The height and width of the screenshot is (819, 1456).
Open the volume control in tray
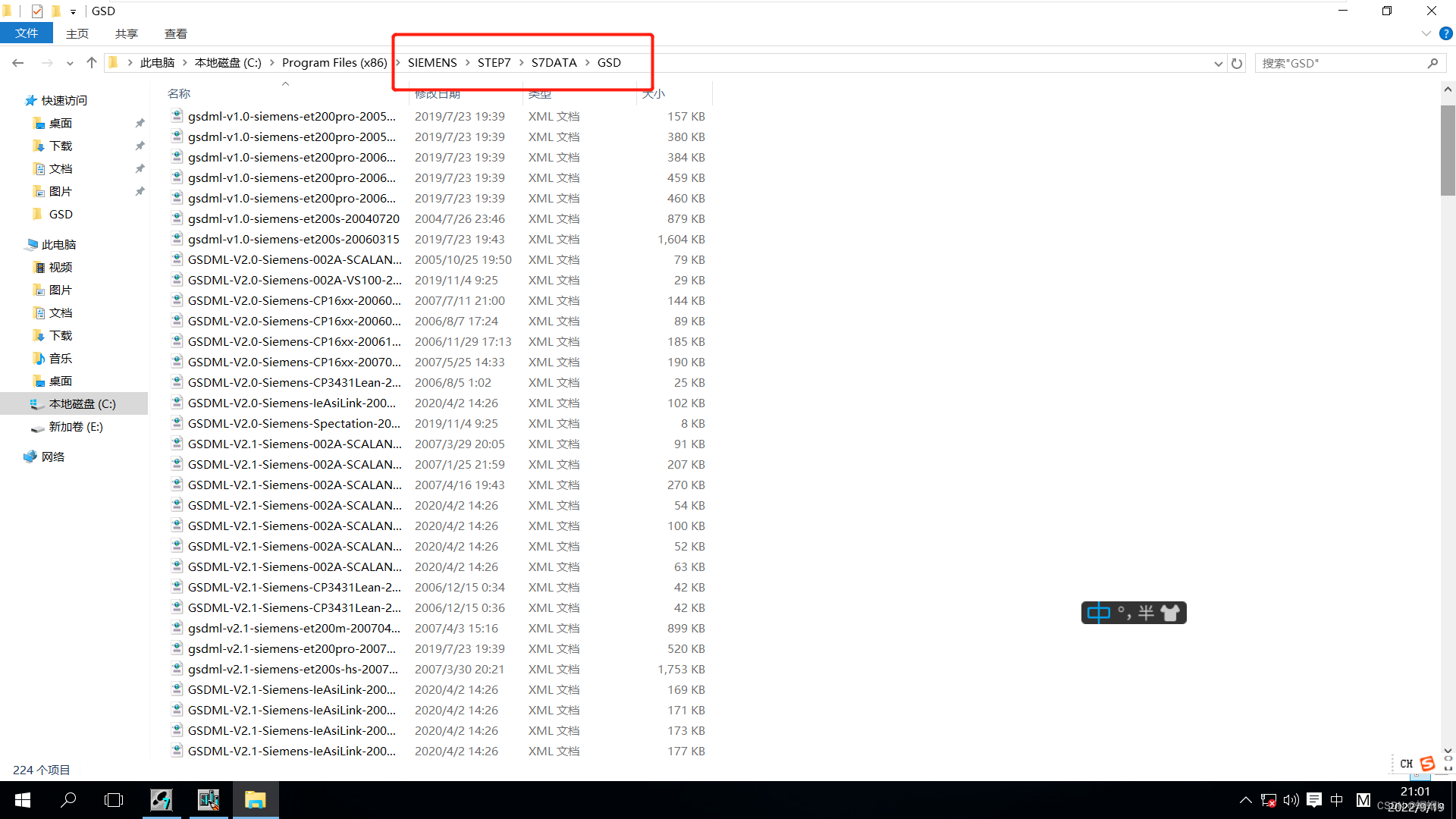(x=1291, y=800)
